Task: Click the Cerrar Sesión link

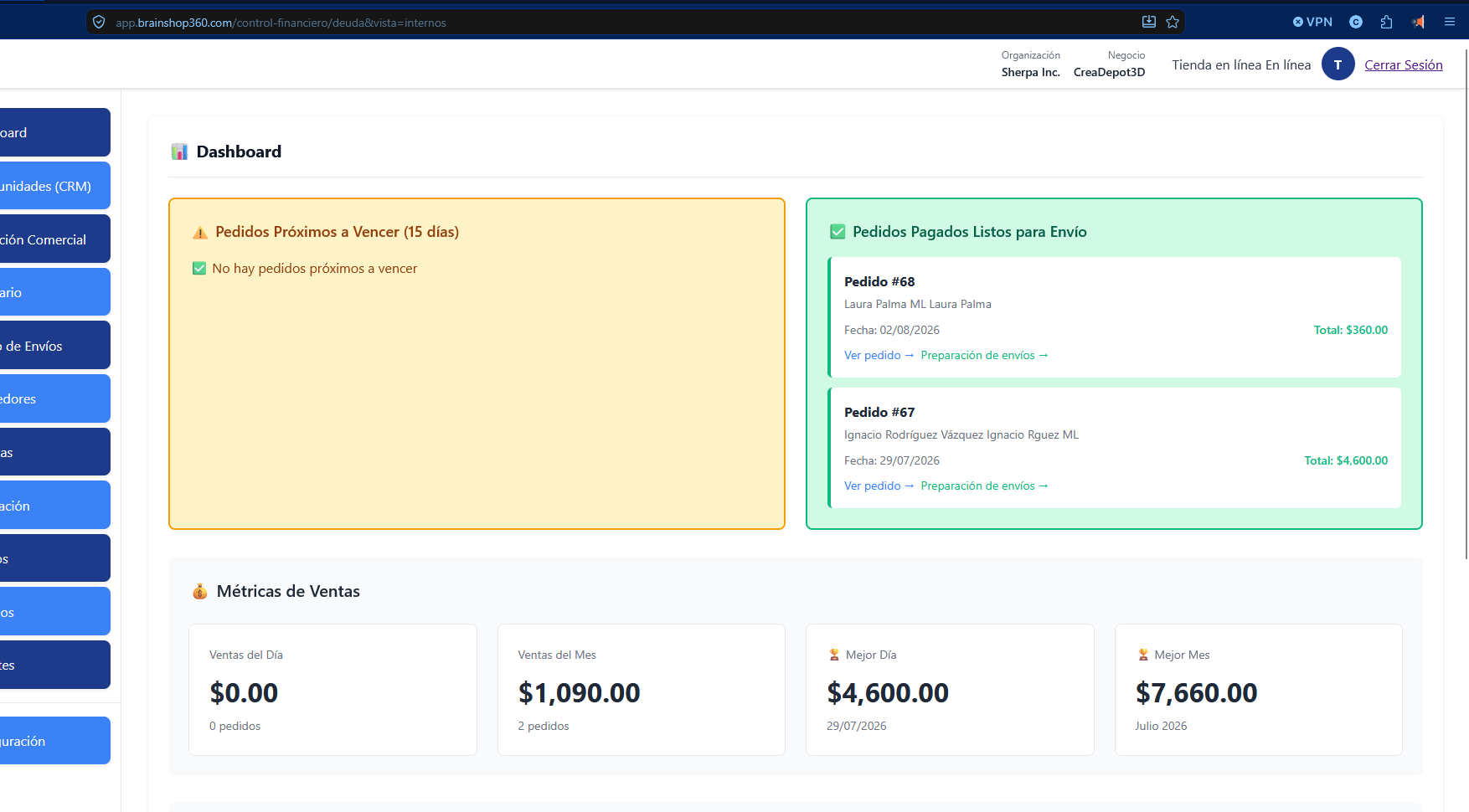Action: pos(1404,64)
